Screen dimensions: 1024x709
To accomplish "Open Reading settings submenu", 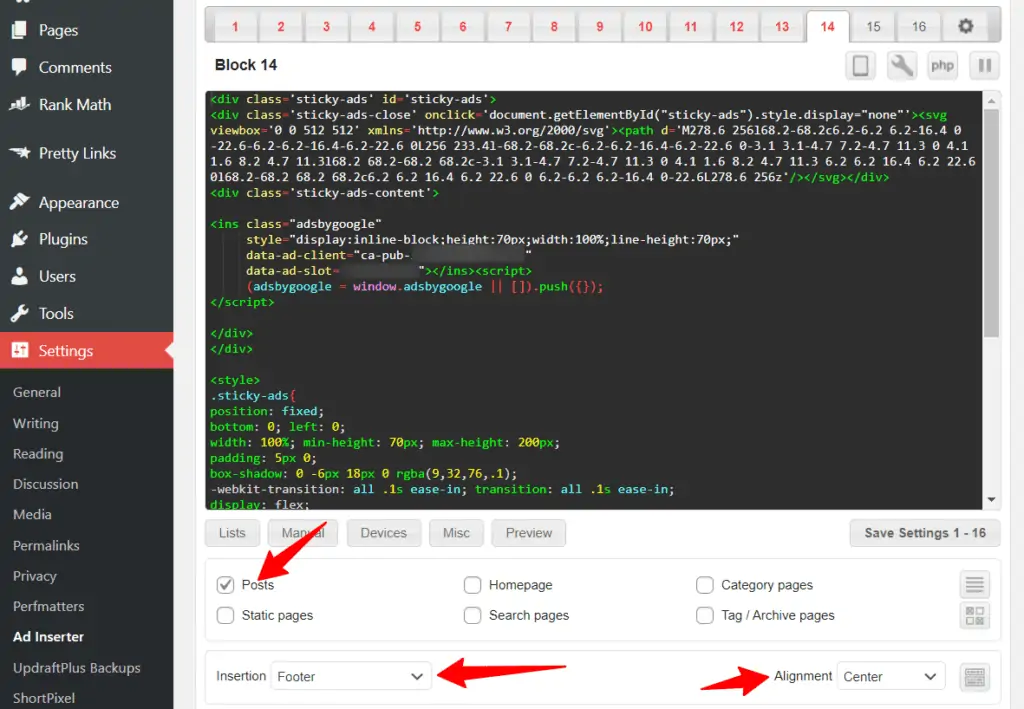I will 38,454.
